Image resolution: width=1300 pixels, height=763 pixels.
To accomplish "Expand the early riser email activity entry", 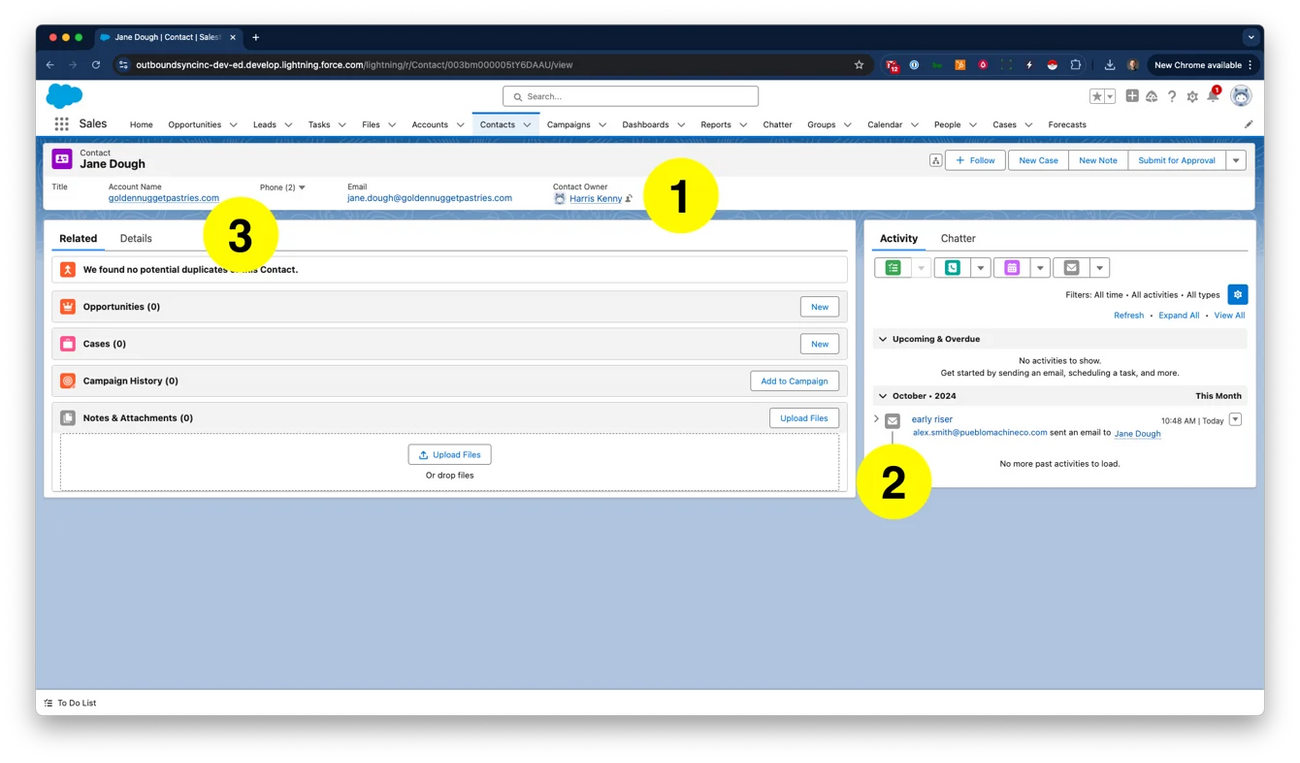I will 876,418.
